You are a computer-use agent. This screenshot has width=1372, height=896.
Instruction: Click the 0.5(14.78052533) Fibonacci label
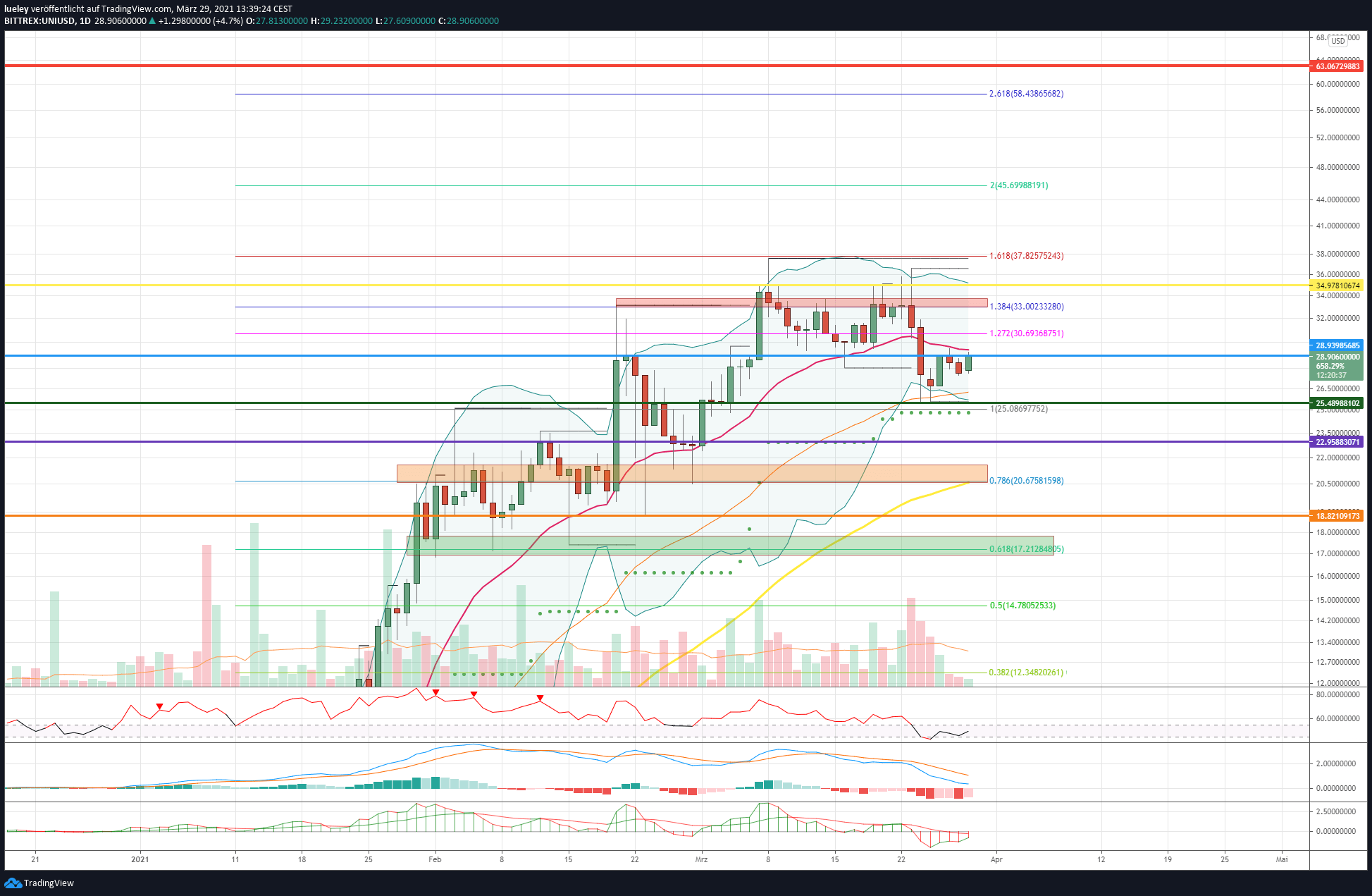pos(1022,606)
